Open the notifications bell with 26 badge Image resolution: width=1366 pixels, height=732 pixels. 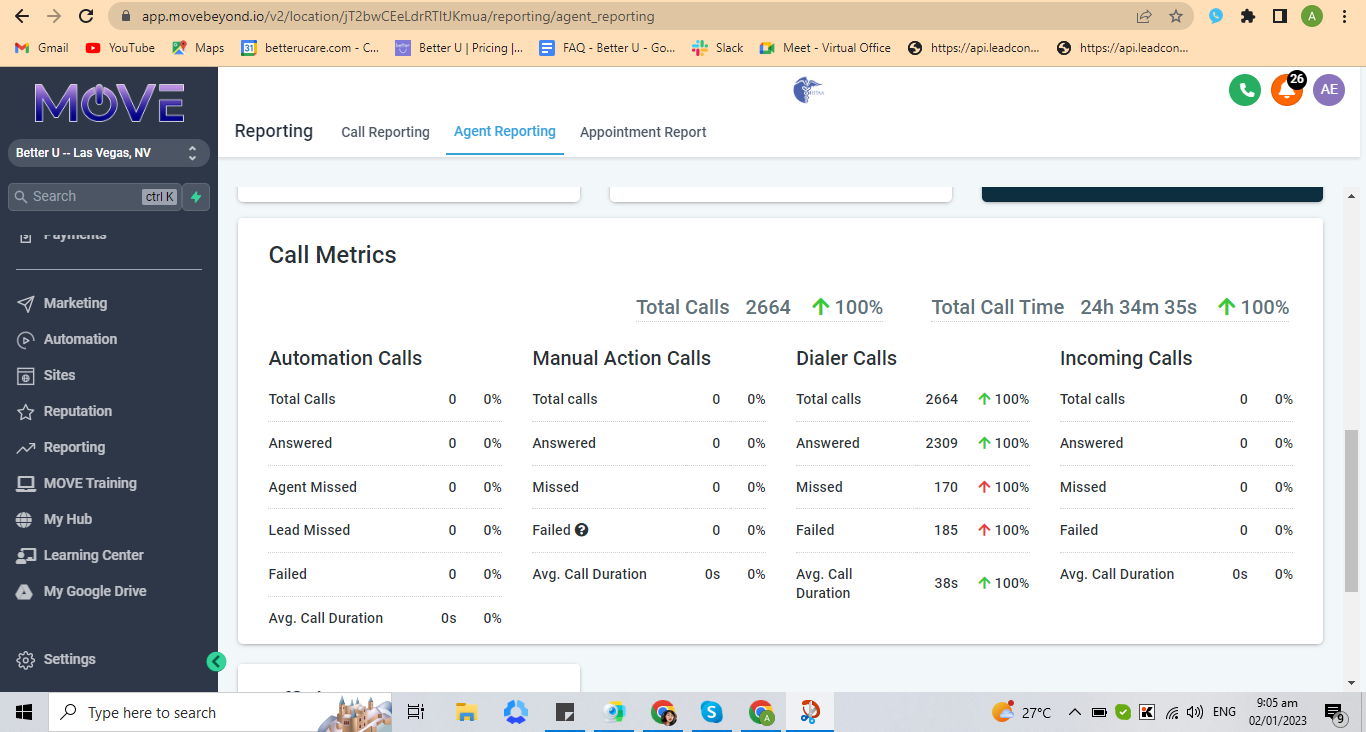pos(1287,90)
